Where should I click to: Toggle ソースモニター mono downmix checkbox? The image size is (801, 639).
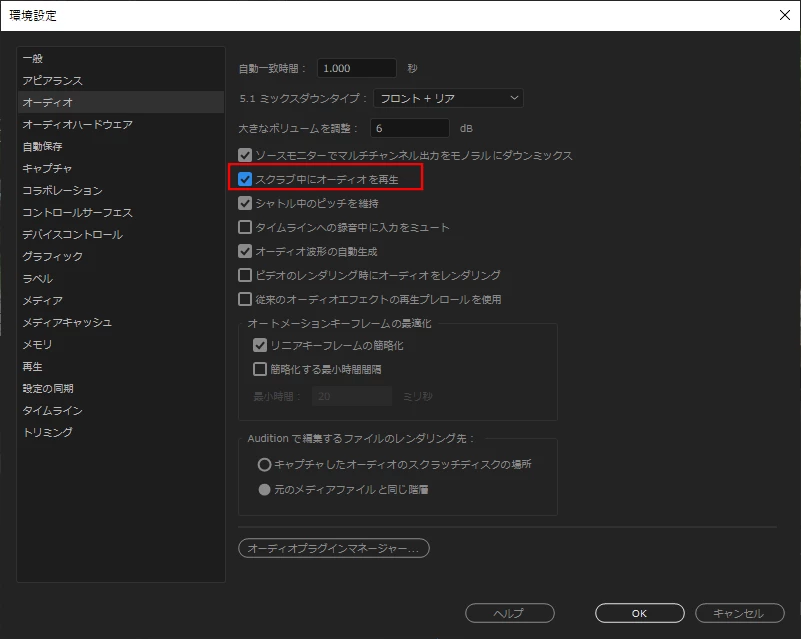245,155
